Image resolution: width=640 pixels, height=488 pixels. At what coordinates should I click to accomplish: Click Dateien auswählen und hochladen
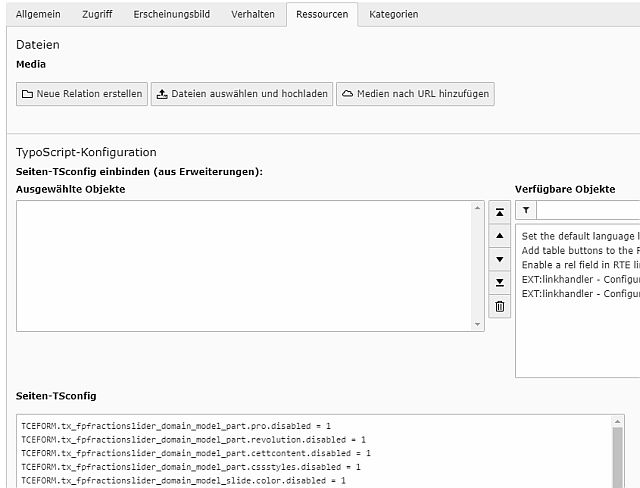tap(242, 94)
